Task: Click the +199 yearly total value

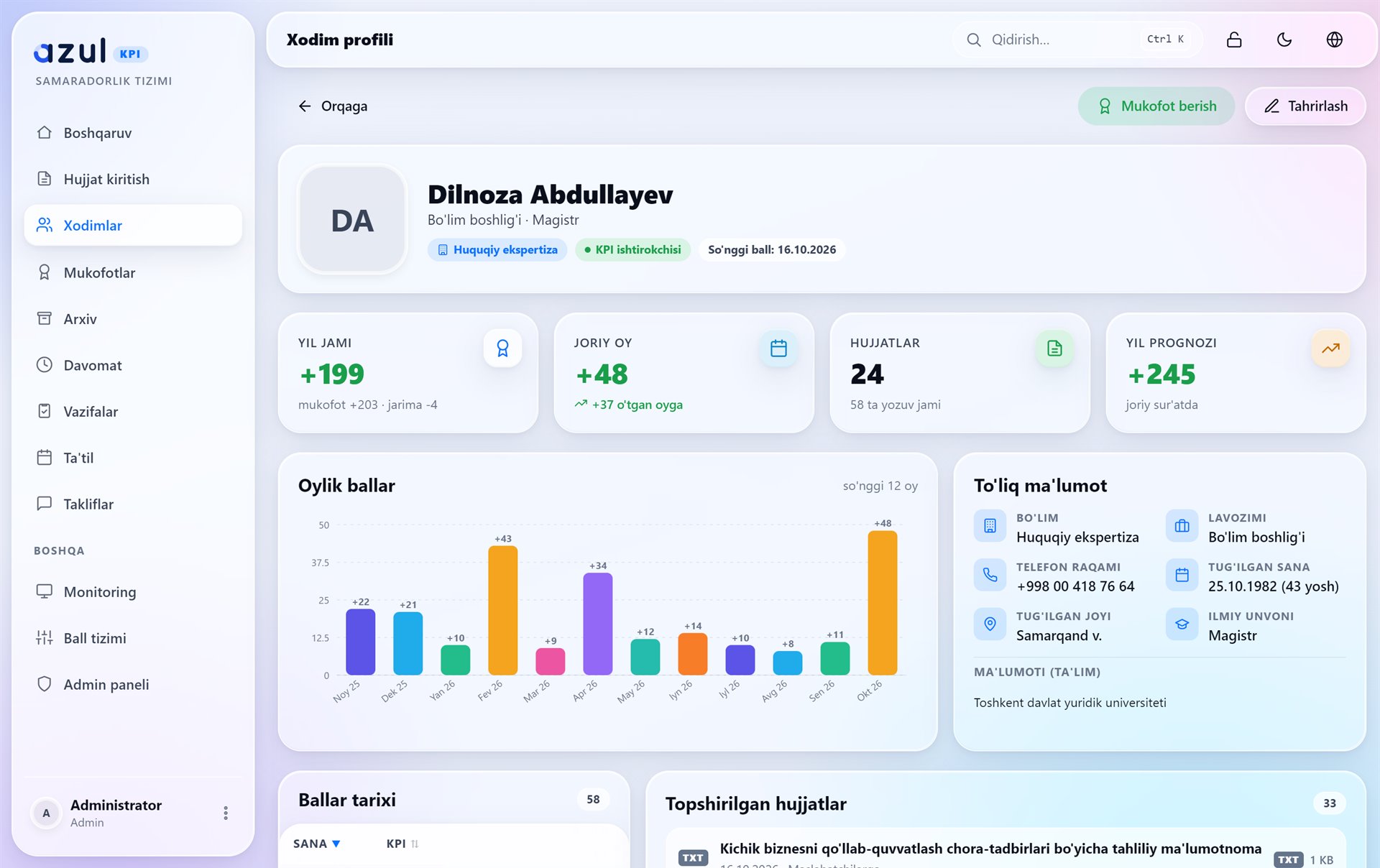Action: point(332,374)
